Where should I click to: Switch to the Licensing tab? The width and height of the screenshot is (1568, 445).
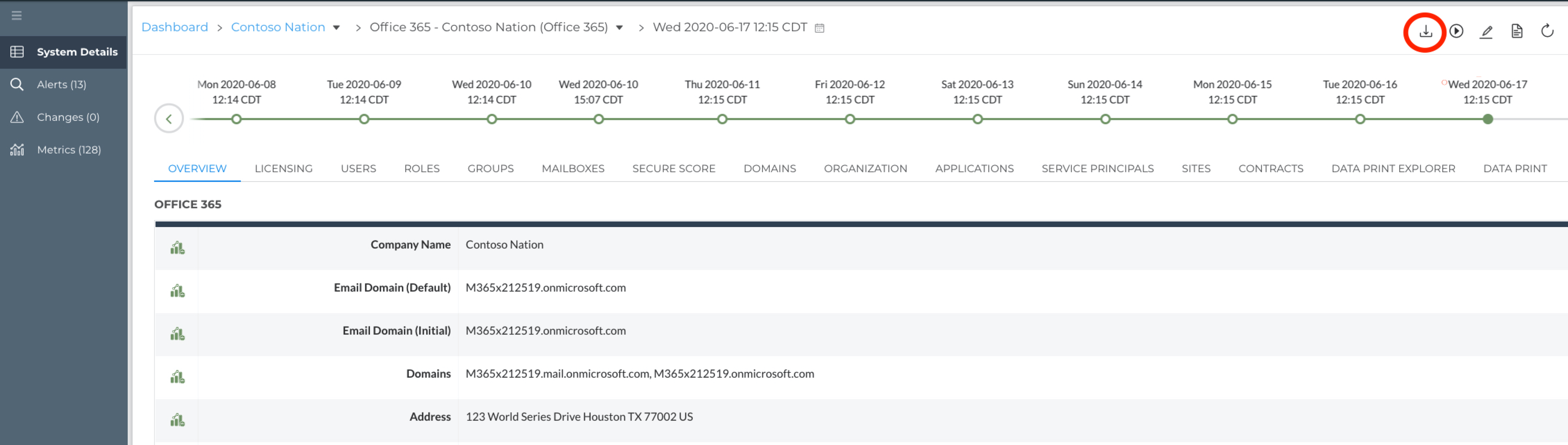[284, 169]
